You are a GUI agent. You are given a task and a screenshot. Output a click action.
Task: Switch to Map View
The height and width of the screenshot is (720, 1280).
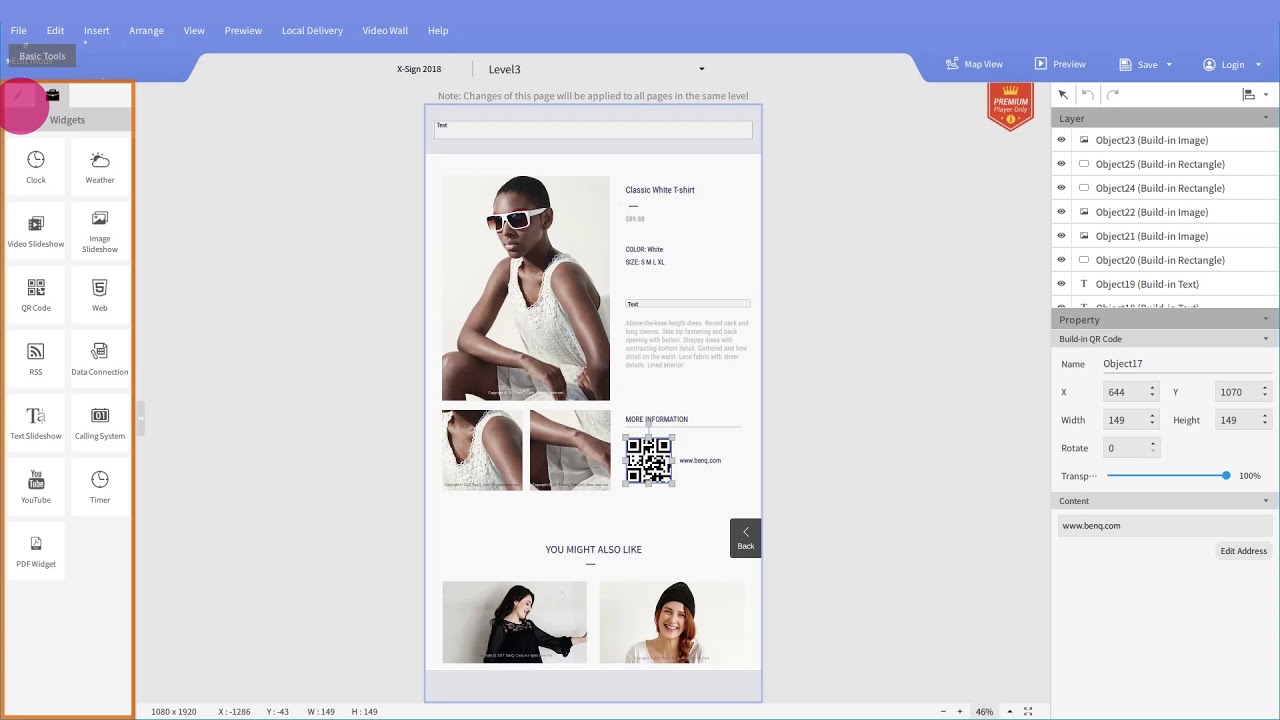[974, 64]
